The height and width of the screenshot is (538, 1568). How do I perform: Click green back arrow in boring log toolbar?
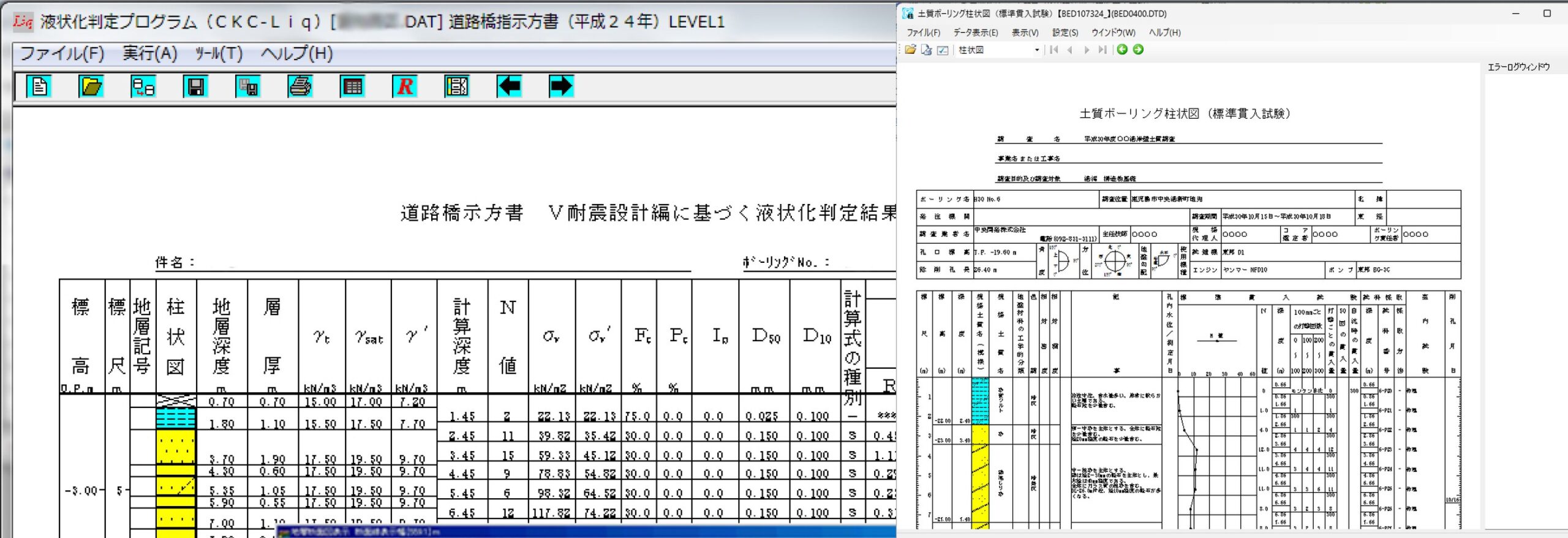(x=1122, y=50)
